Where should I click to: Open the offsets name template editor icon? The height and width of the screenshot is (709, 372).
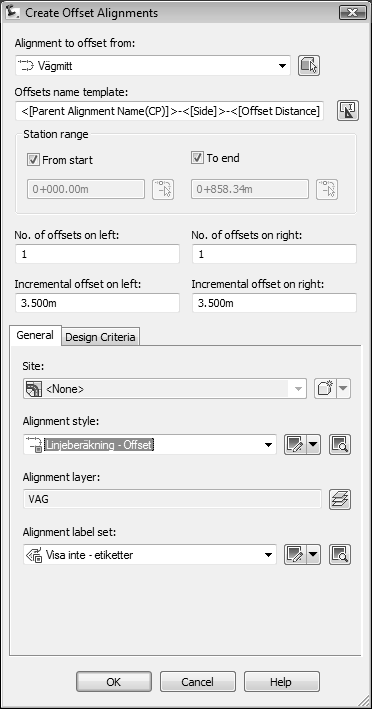click(348, 111)
